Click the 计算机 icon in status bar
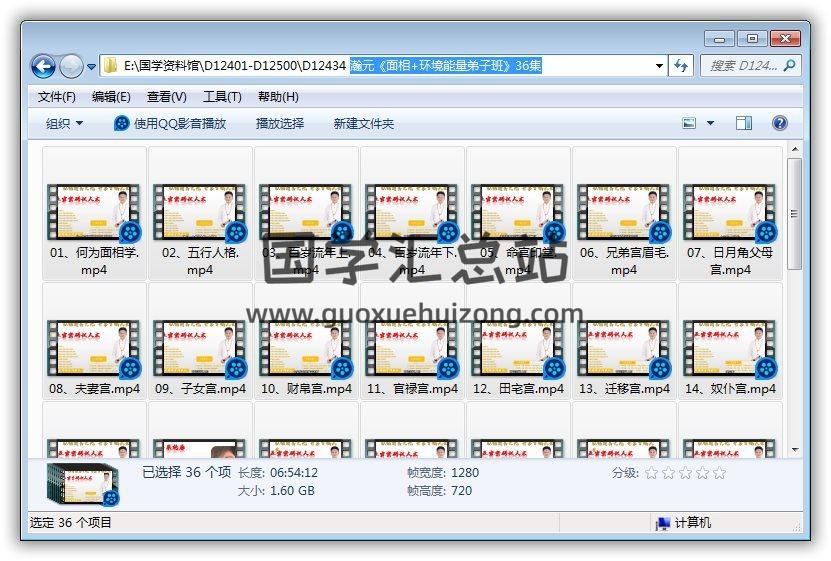Image resolution: width=831 pixels, height=561 pixels. [x=662, y=523]
